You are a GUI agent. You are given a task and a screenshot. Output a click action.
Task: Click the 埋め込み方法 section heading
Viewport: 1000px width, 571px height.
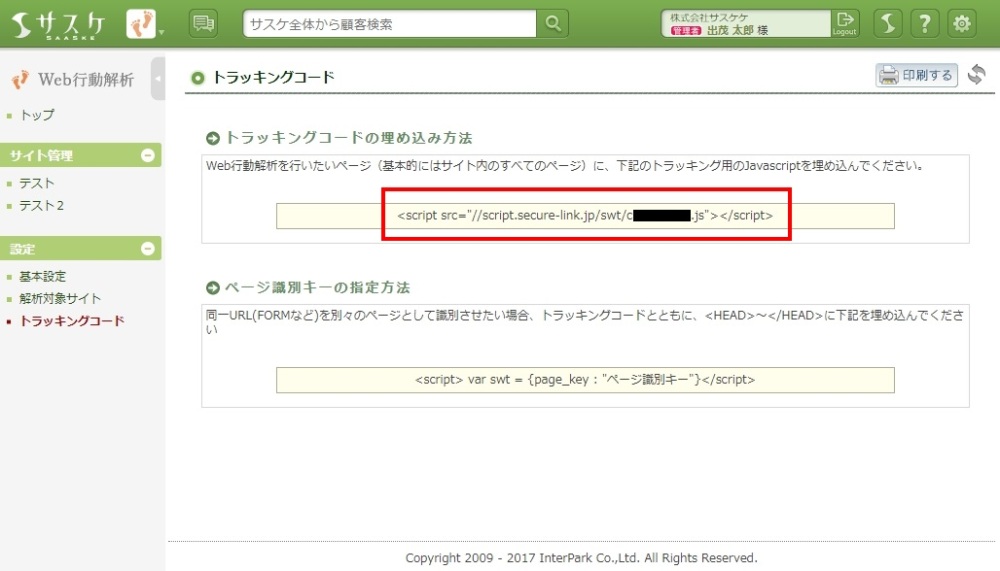tap(348, 138)
